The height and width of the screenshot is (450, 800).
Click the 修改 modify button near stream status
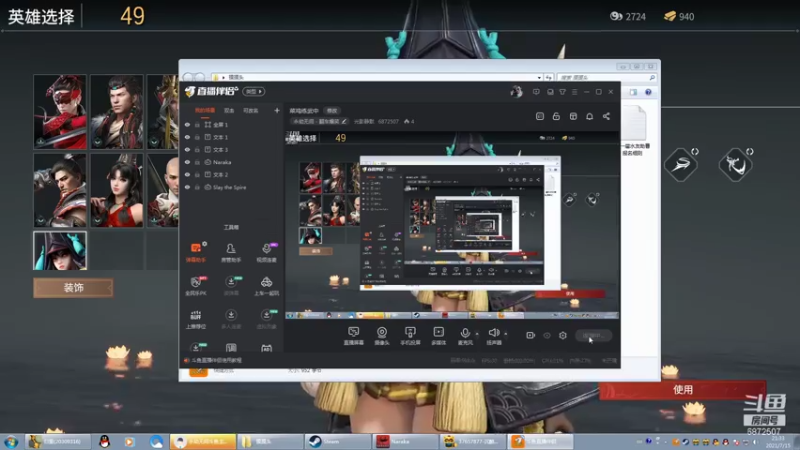332,111
